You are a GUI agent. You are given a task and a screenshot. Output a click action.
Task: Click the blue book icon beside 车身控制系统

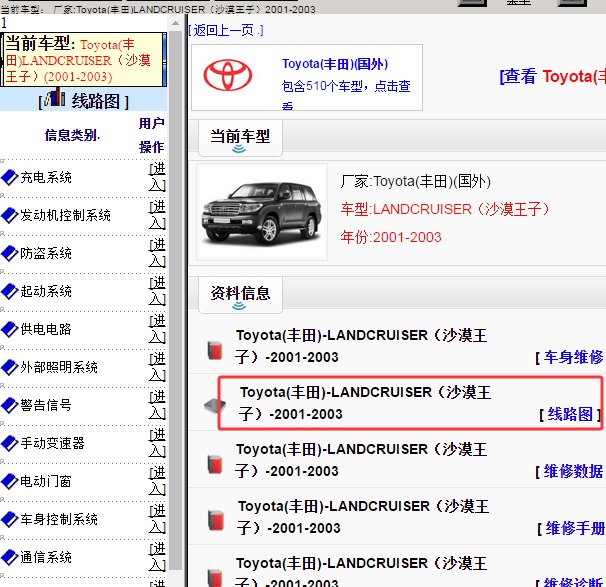coord(10,519)
